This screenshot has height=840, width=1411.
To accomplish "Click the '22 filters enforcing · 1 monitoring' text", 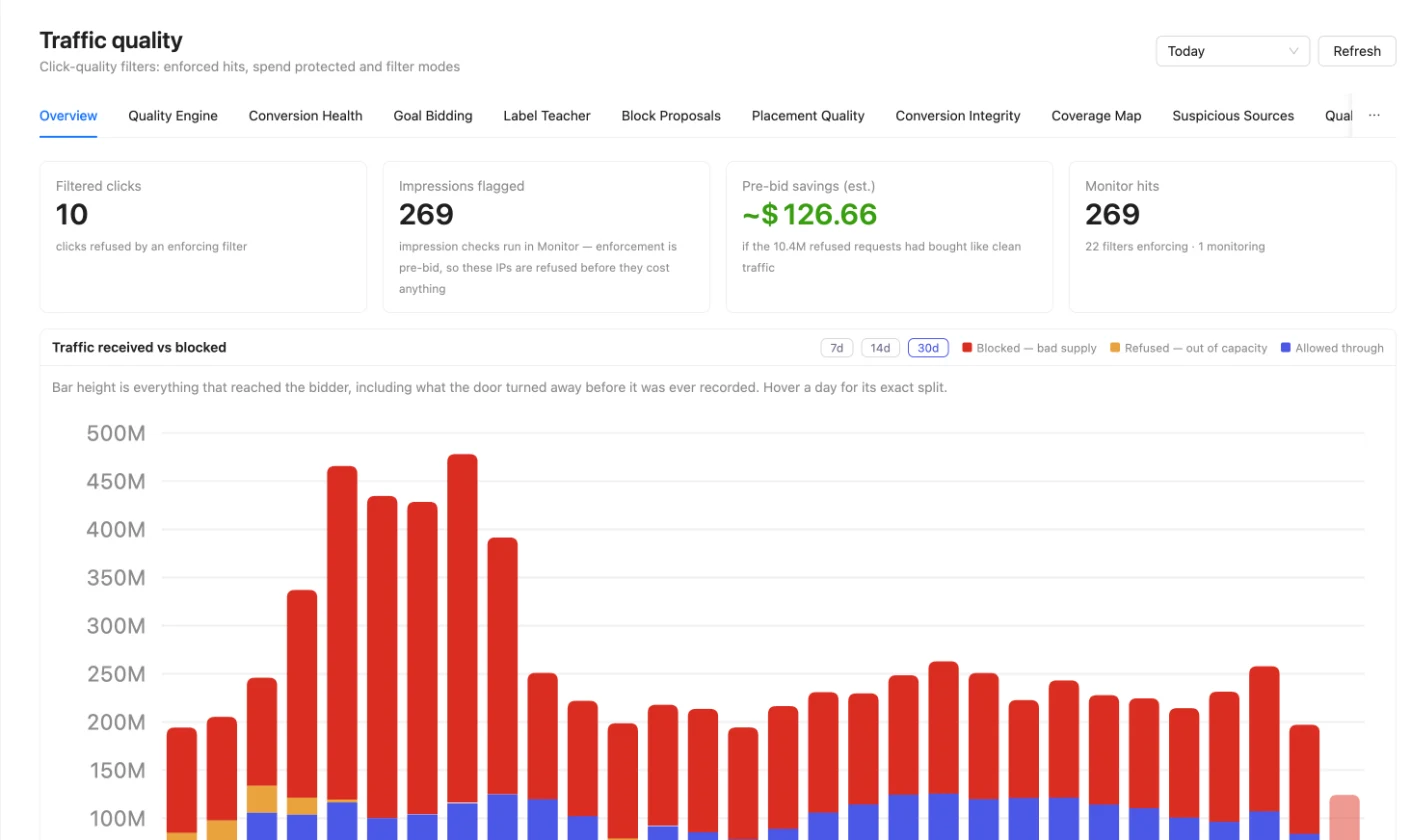I will [x=1175, y=246].
